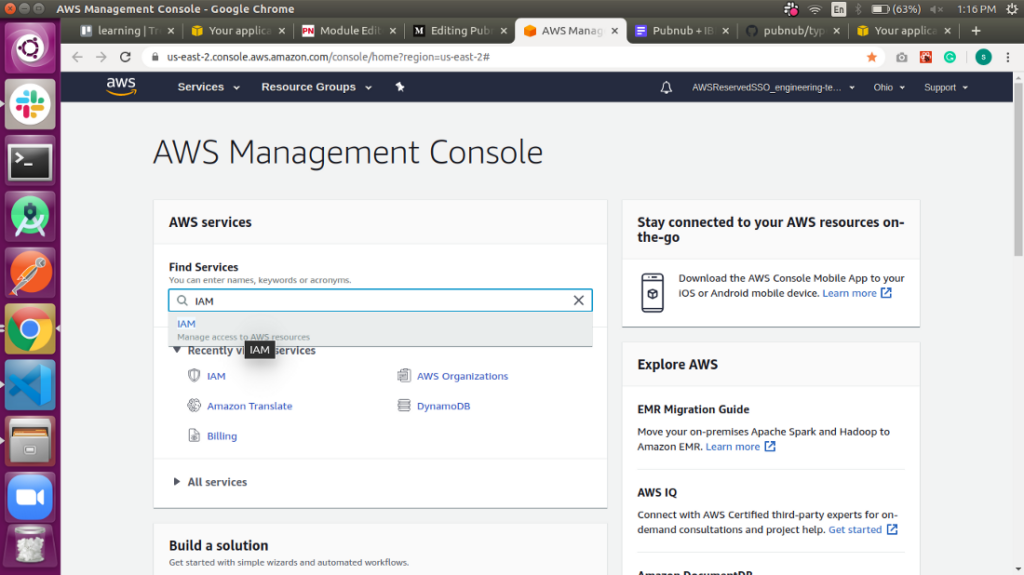Screen dimensions: 1024x575
Task: Switch to the Pubnub + IBM tab
Action: tap(683, 31)
